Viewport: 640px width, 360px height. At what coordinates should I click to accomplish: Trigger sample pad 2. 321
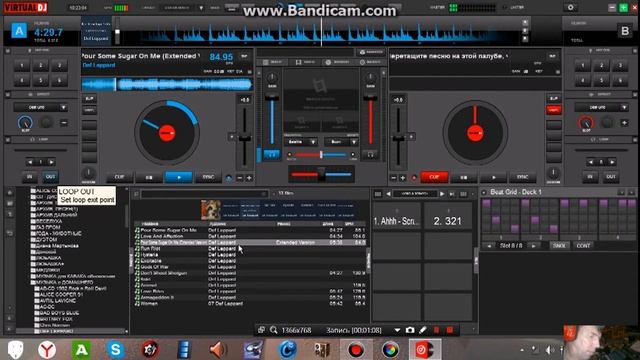point(448,217)
